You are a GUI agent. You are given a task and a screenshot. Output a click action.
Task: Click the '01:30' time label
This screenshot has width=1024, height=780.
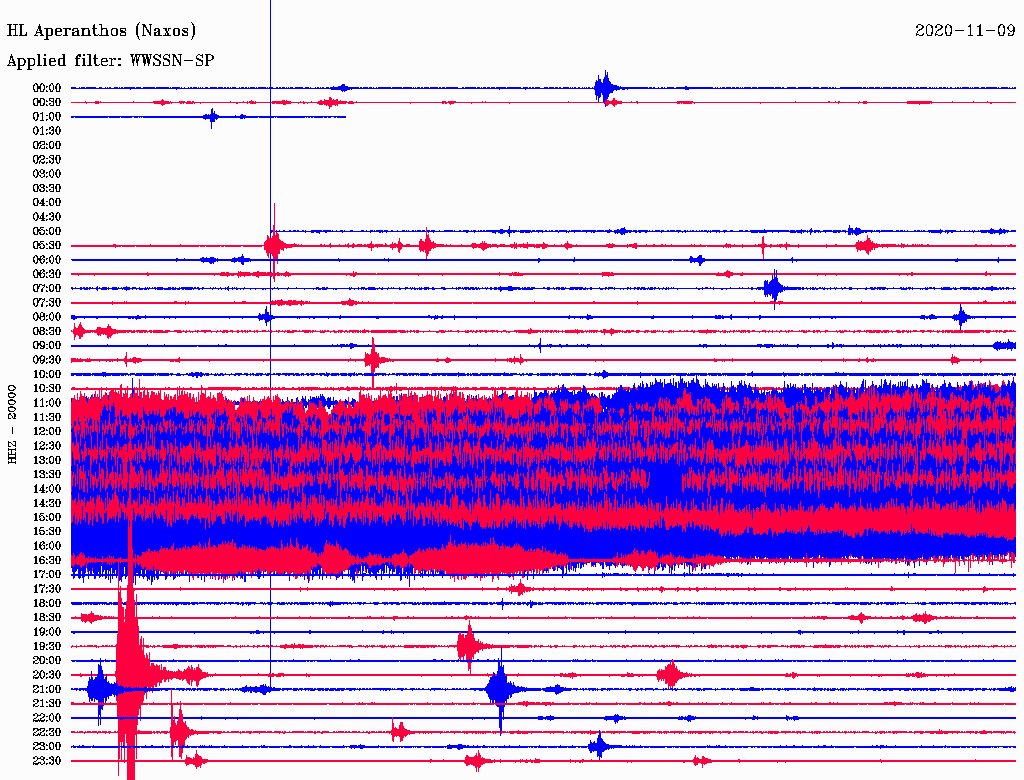[47, 131]
